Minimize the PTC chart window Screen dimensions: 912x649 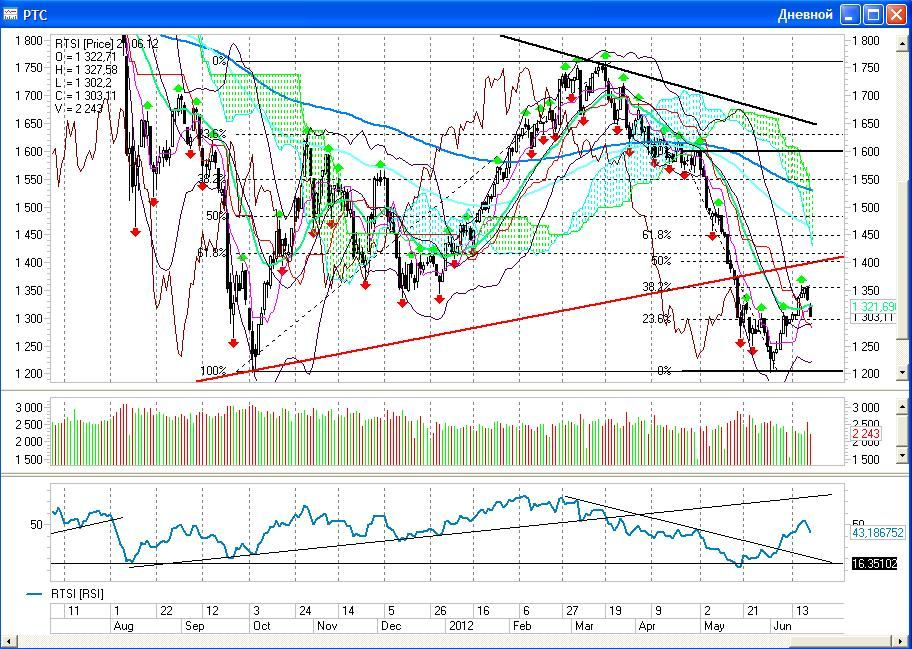coord(851,15)
